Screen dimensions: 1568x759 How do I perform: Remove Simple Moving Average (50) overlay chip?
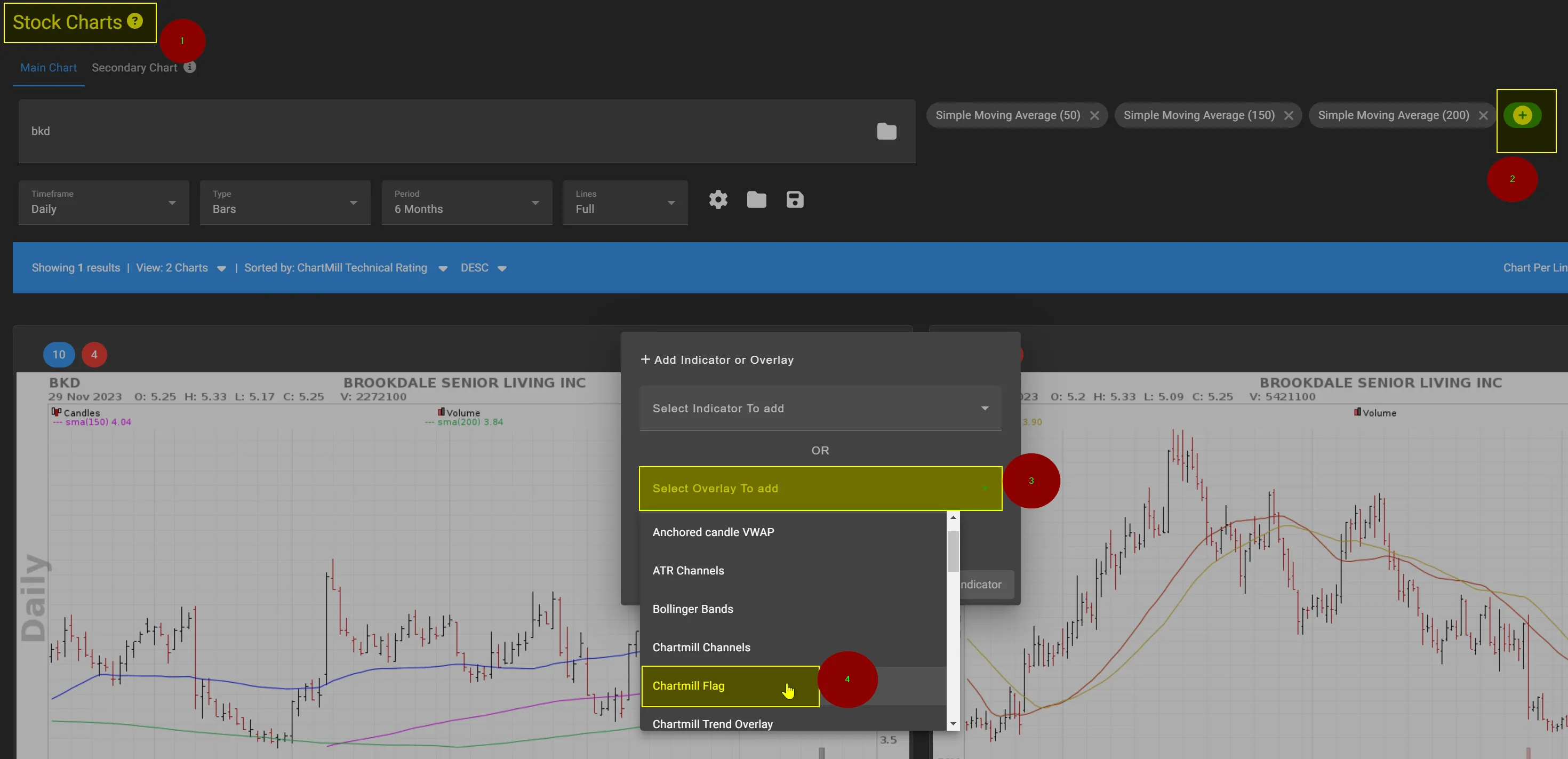click(x=1094, y=115)
